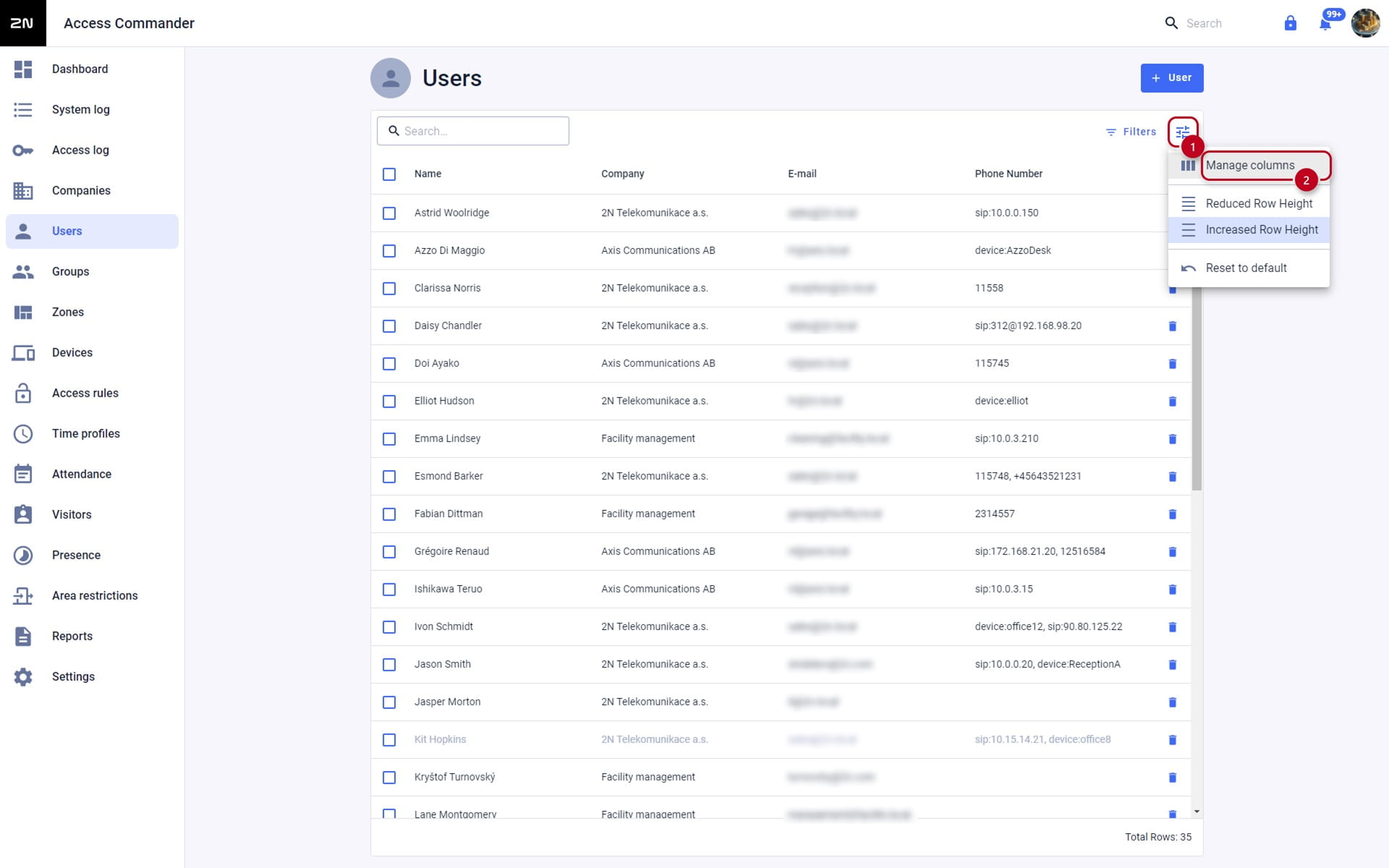Open the Time profiles clock icon

[23, 434]
